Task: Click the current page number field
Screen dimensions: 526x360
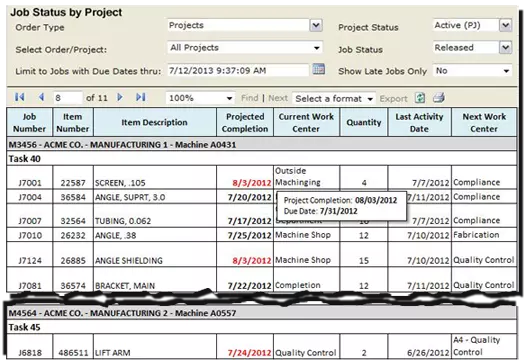Action: (x=67, y=98)
